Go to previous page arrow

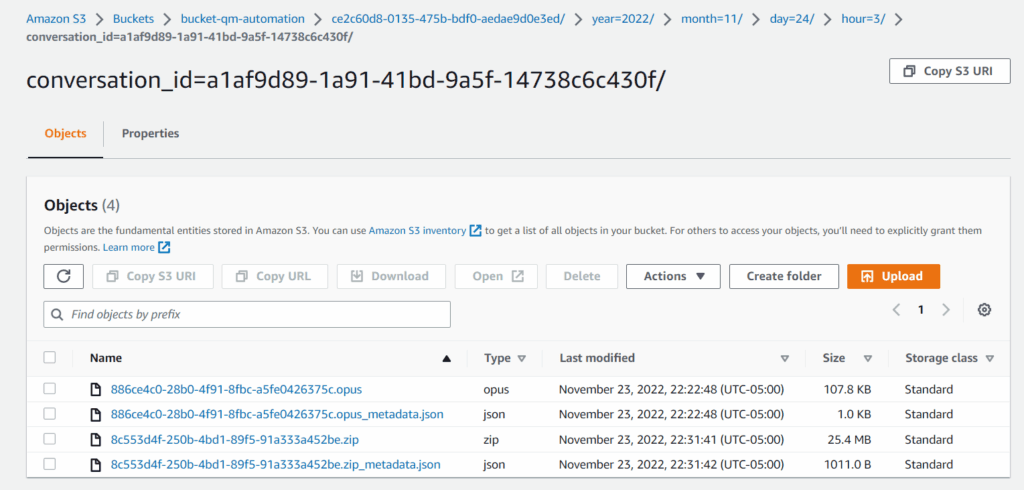pyautogui.click(x=897, y=310)
